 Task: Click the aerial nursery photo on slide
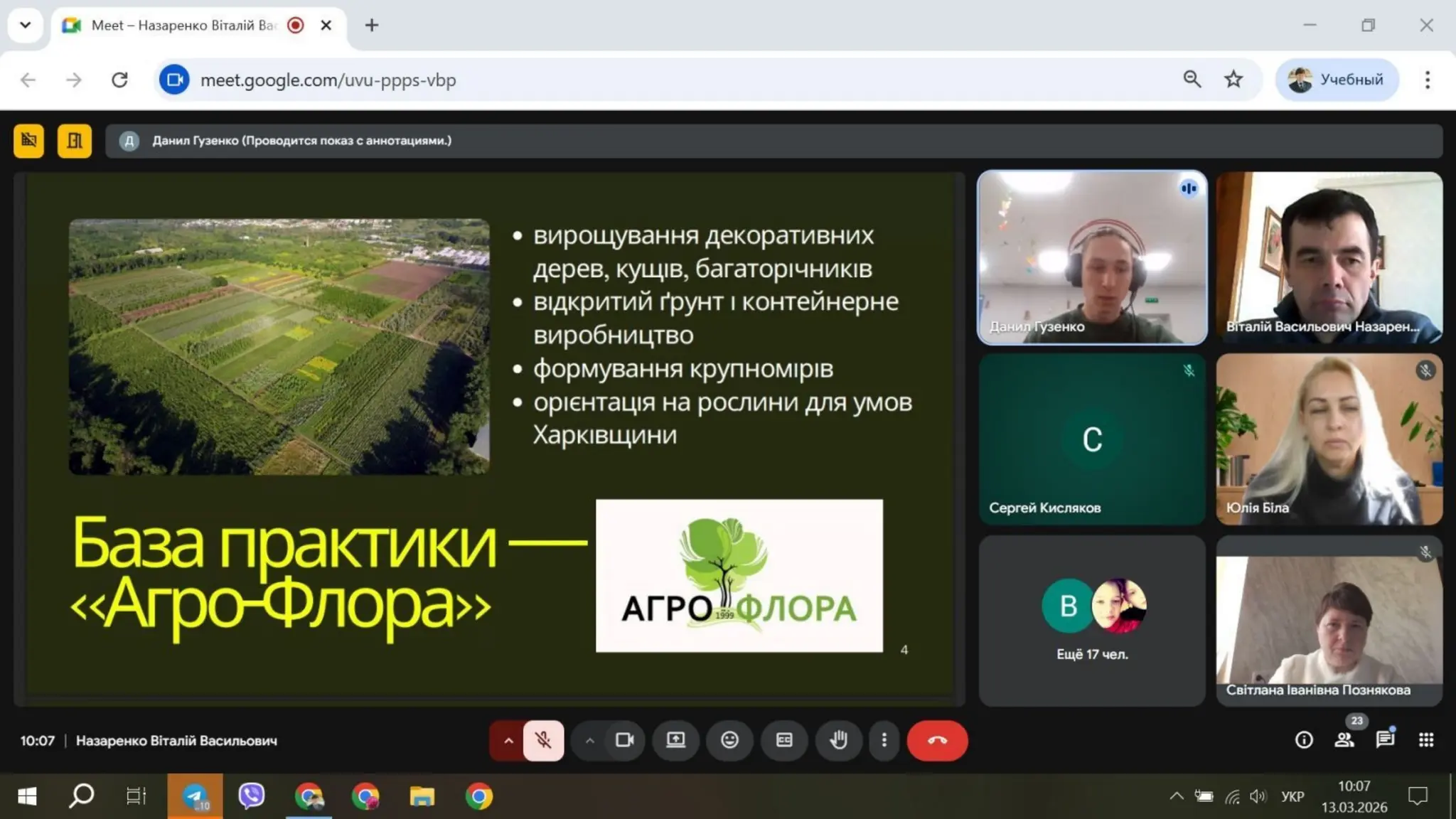tap(279, 346)
